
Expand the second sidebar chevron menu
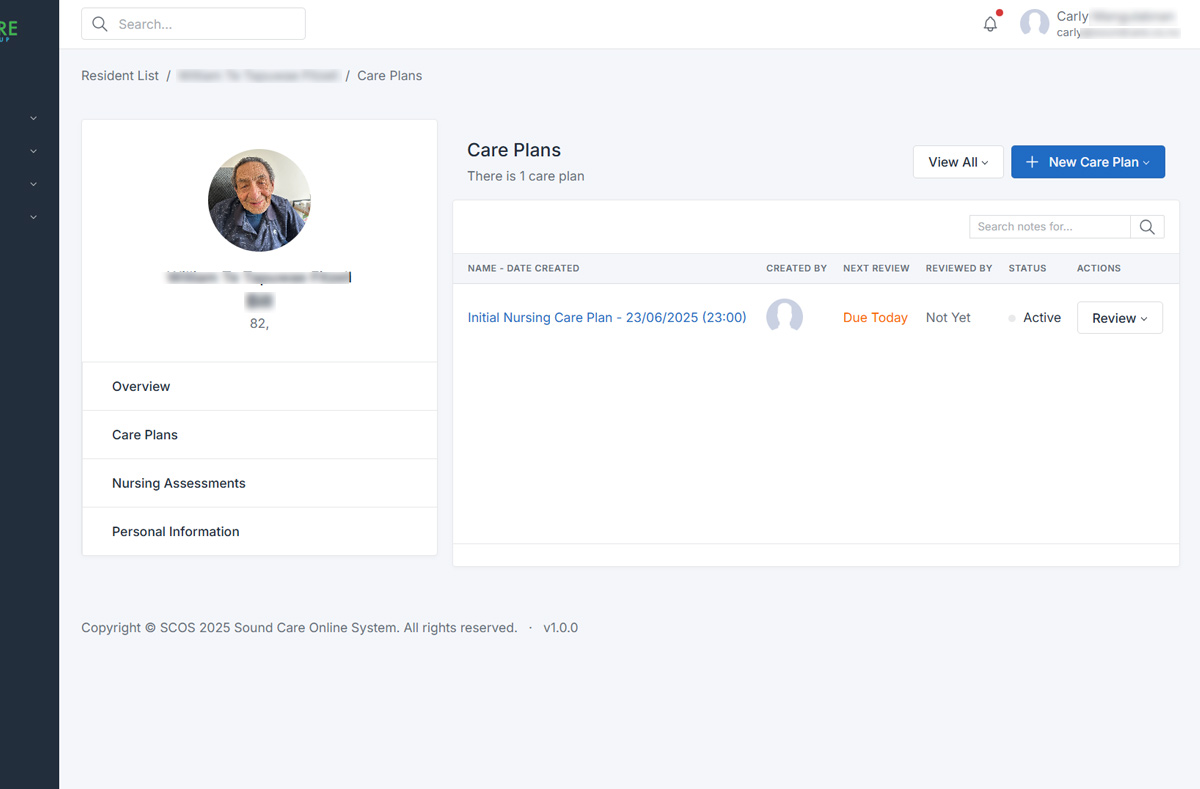(33, 151)
